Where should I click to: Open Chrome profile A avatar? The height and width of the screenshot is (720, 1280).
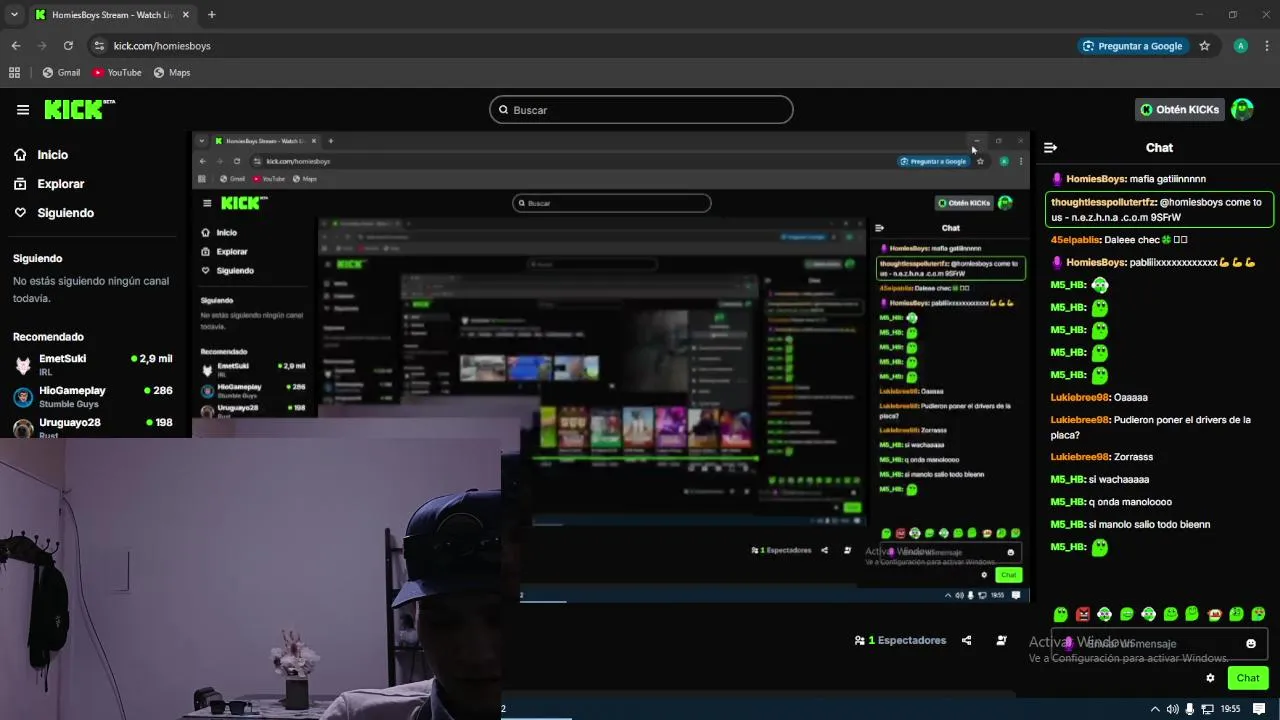coord(1241,46)
